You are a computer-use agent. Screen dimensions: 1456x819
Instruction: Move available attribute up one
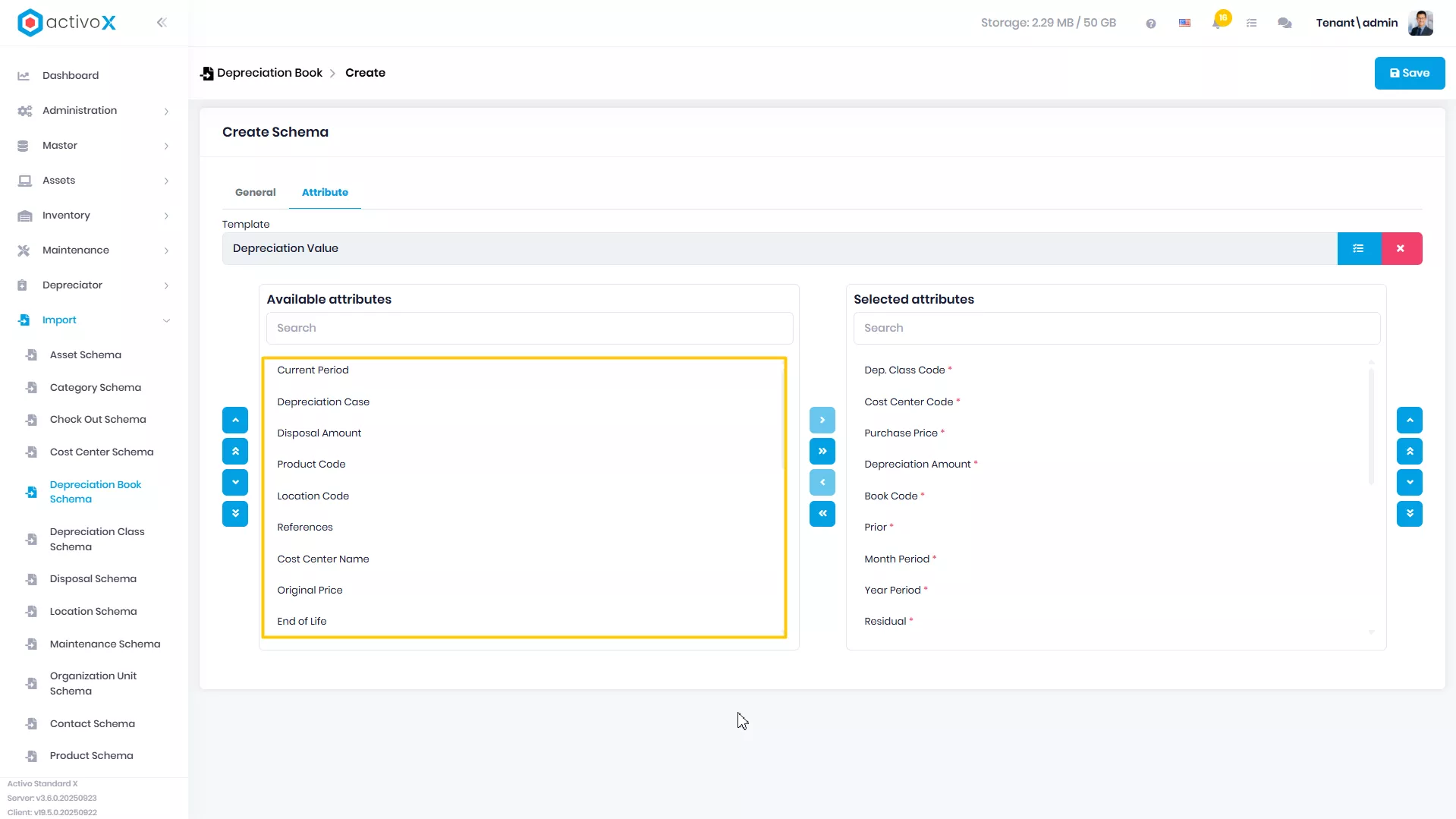[235, 420]
